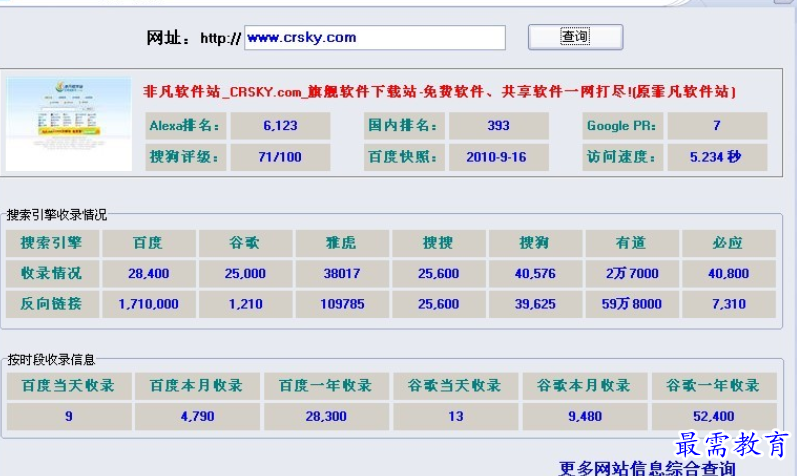This screenshot has width=797, height=476.
Task: Select 有道 indexed count 2万 7000
Action: tap(632, 274)
